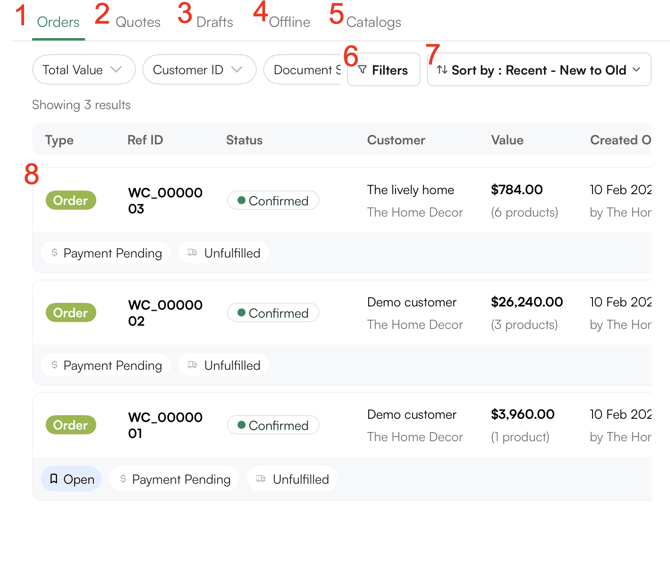Screen dimensions: 670x580
Task: Switch to the Quotes tab
Action: point(138,22)
